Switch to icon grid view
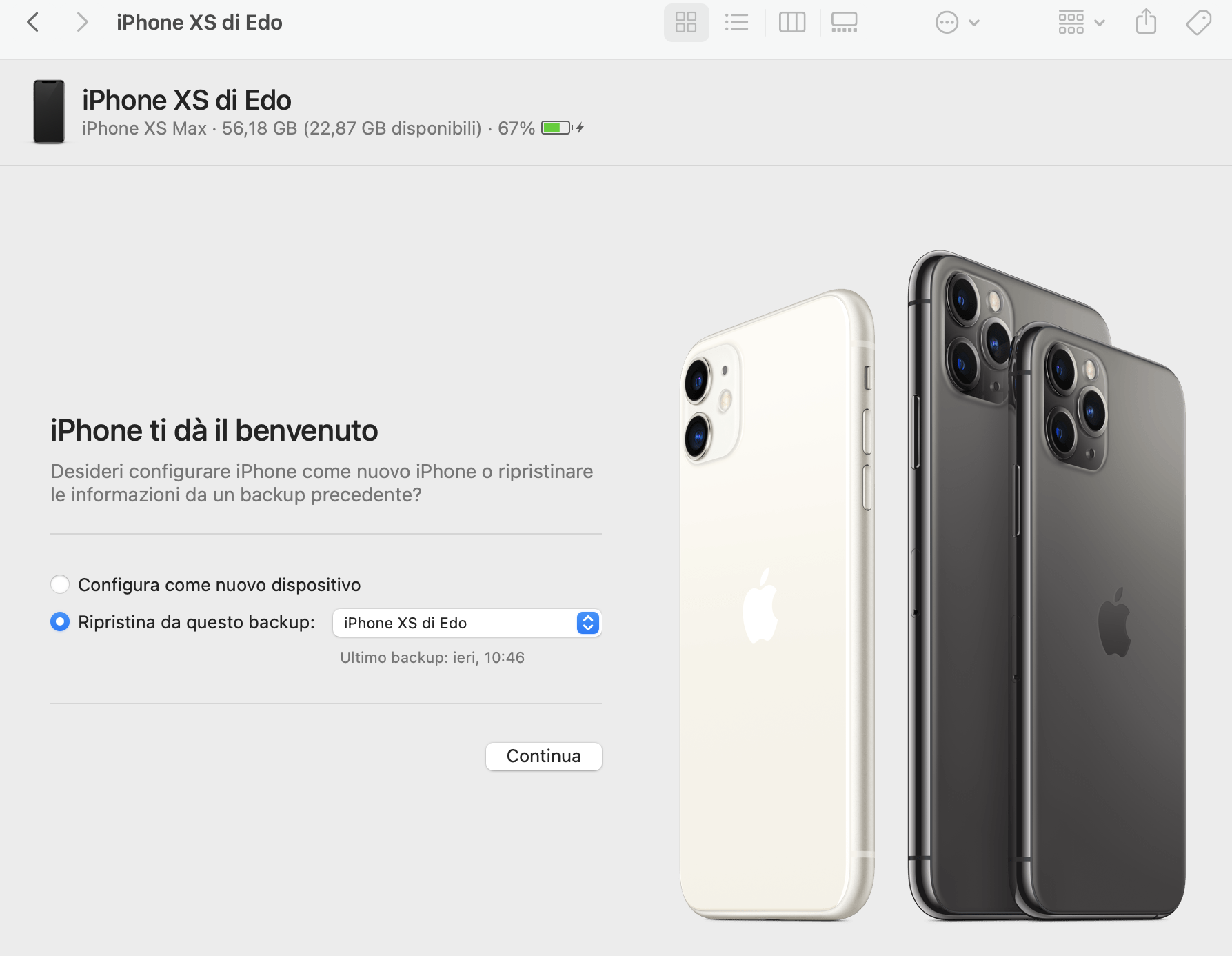1232x956 pixels. 686,23
